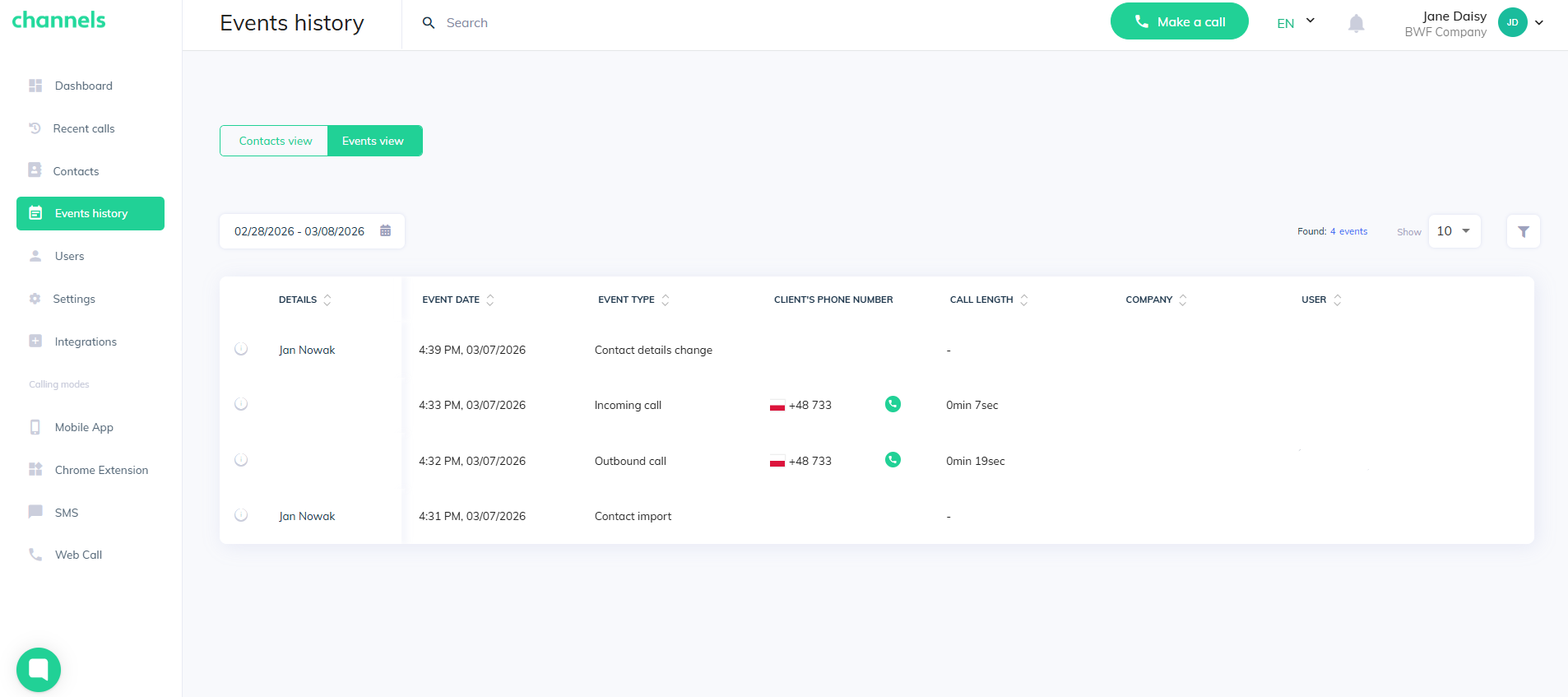Viewport: 1568px width, 697px height.
Task: Switch to Contacts view
Action: (274, 141)
